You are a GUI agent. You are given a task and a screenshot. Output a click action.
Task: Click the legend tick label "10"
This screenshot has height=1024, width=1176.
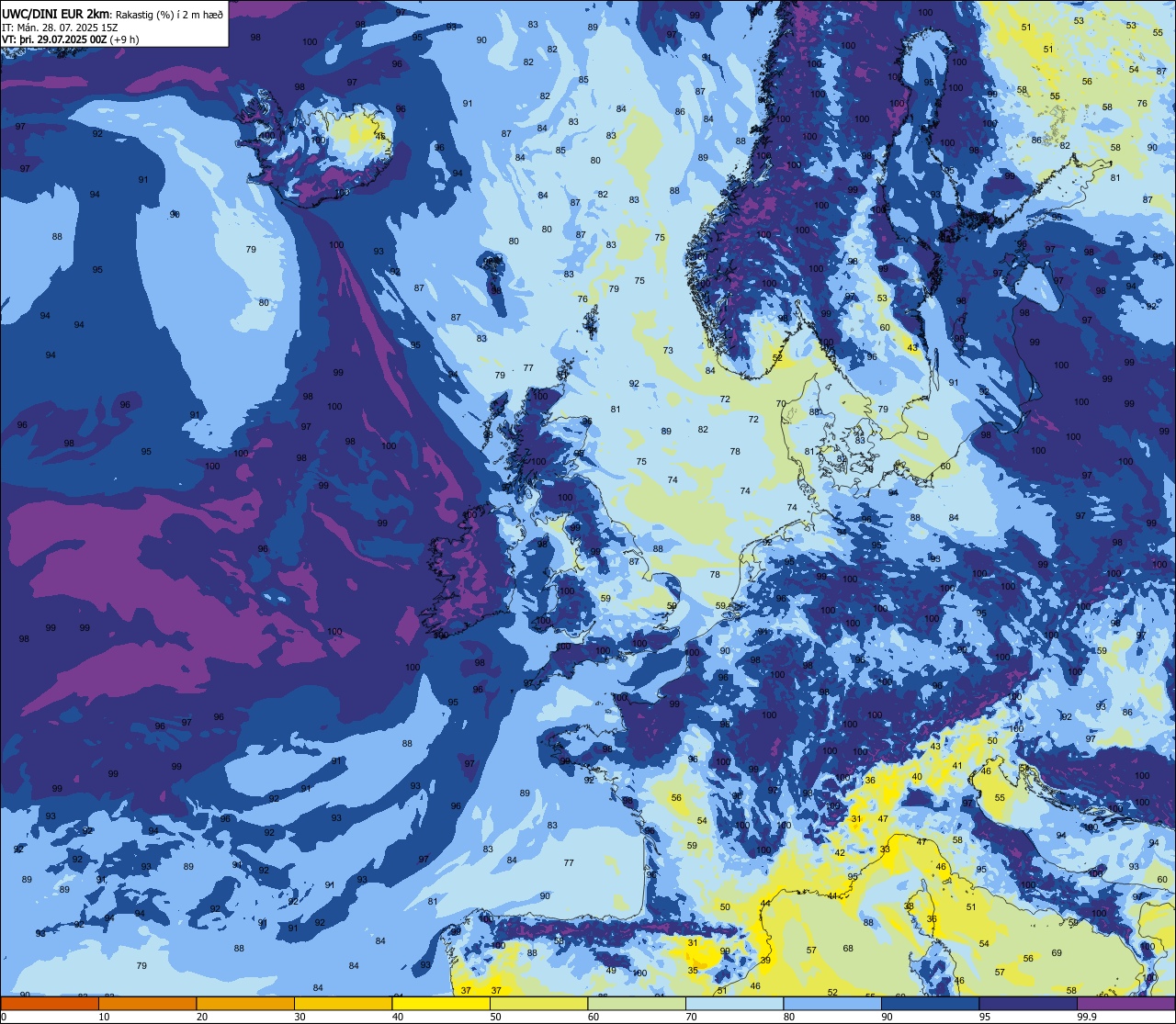click(104, 1017)
